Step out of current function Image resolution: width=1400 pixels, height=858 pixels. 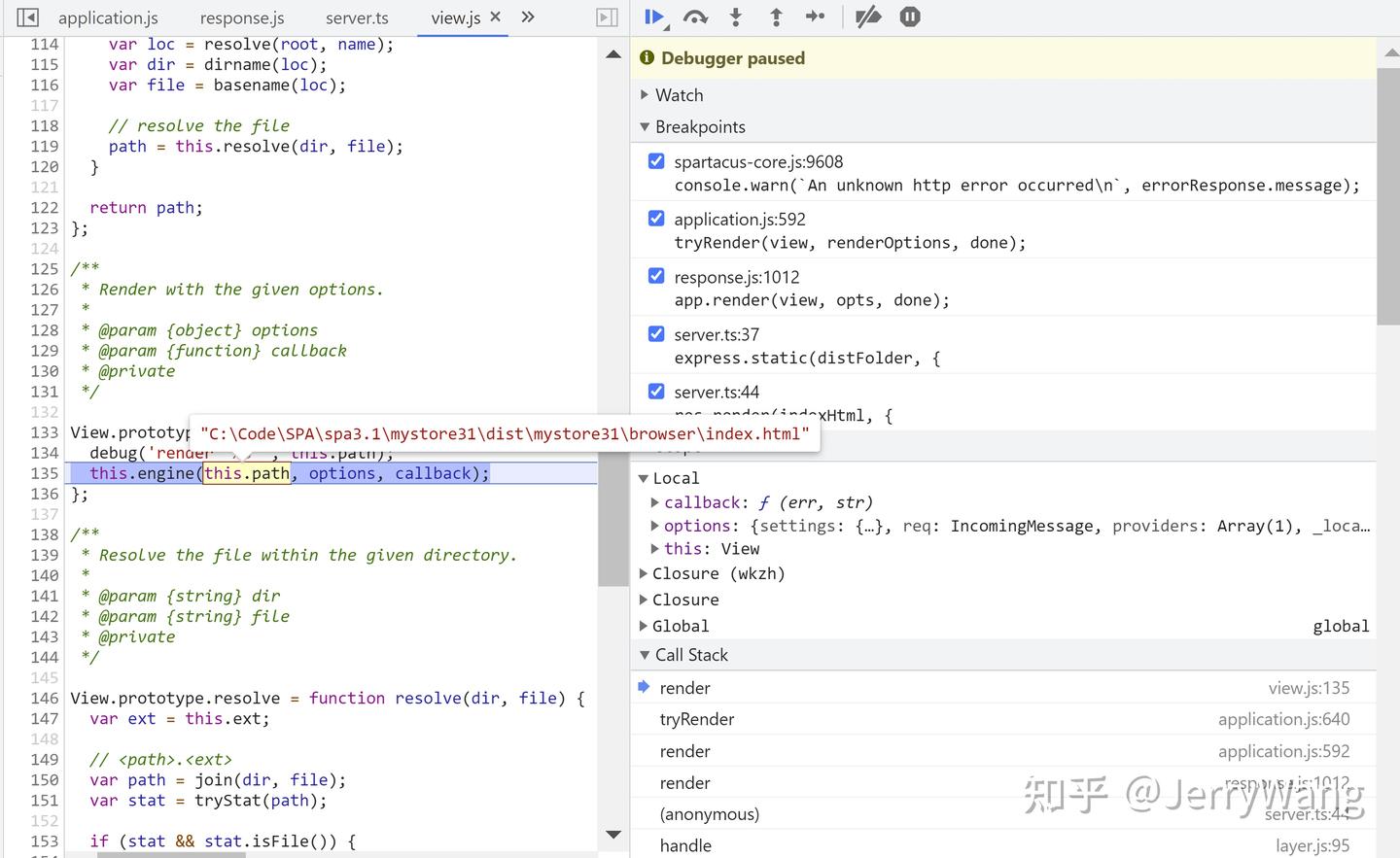[776, 17]
